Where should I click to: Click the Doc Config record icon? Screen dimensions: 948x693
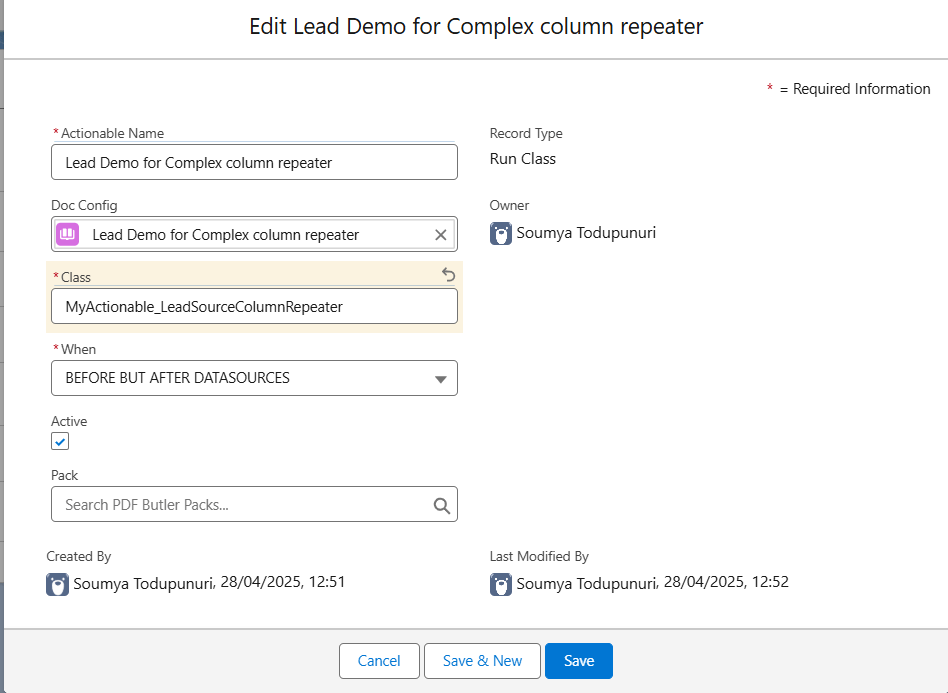68,234
